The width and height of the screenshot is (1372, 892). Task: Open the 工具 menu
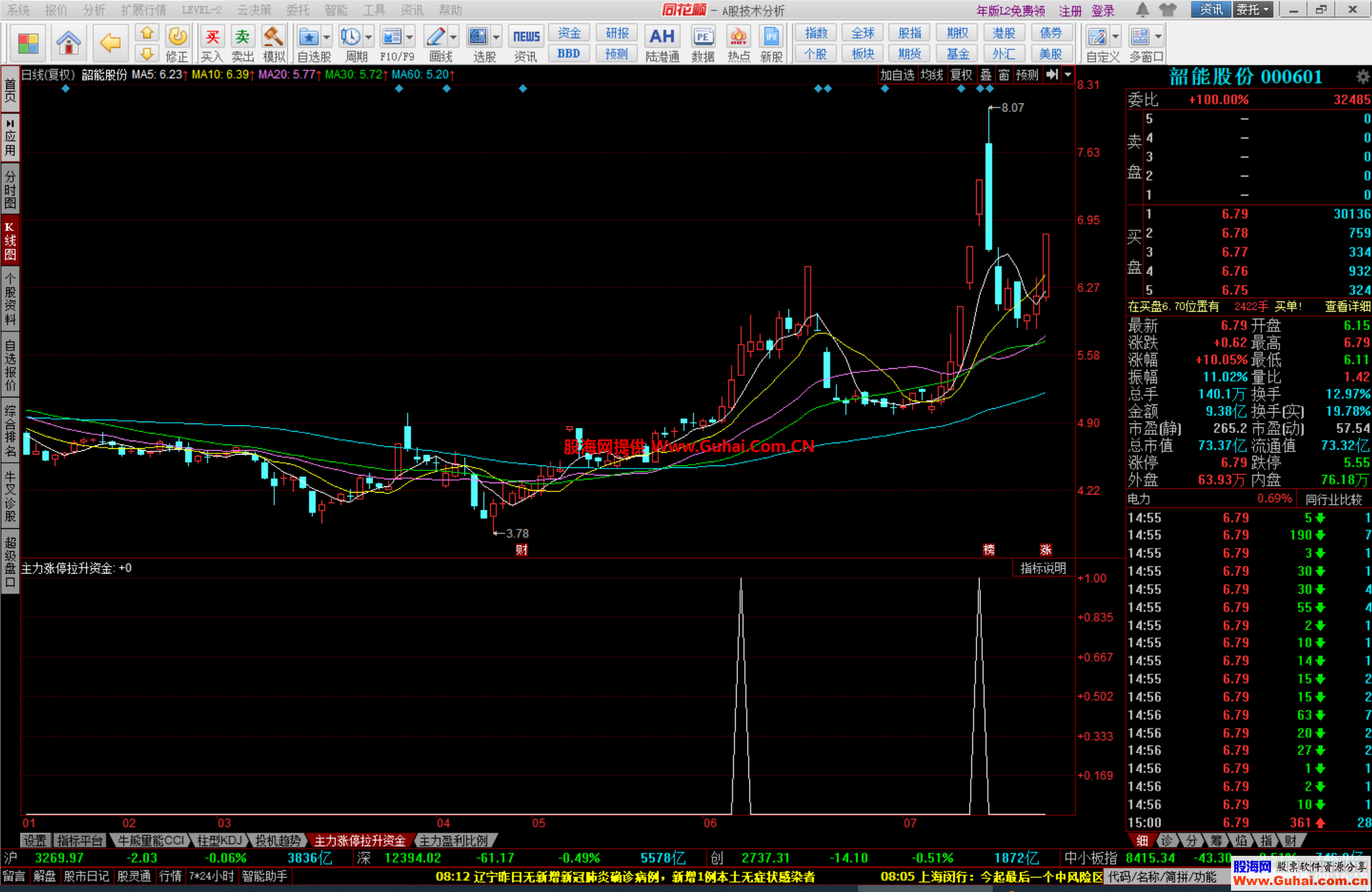(x=374, y=10)
